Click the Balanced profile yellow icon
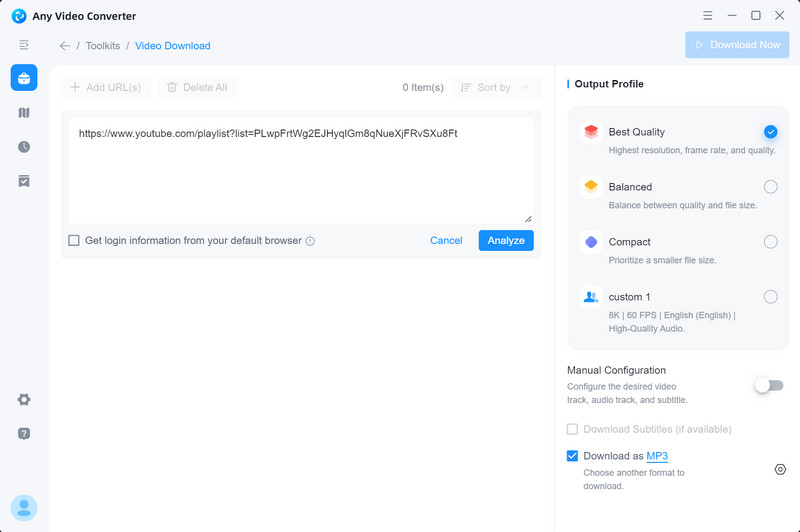This screenshot has height=532, width=800. pos(591,187)
